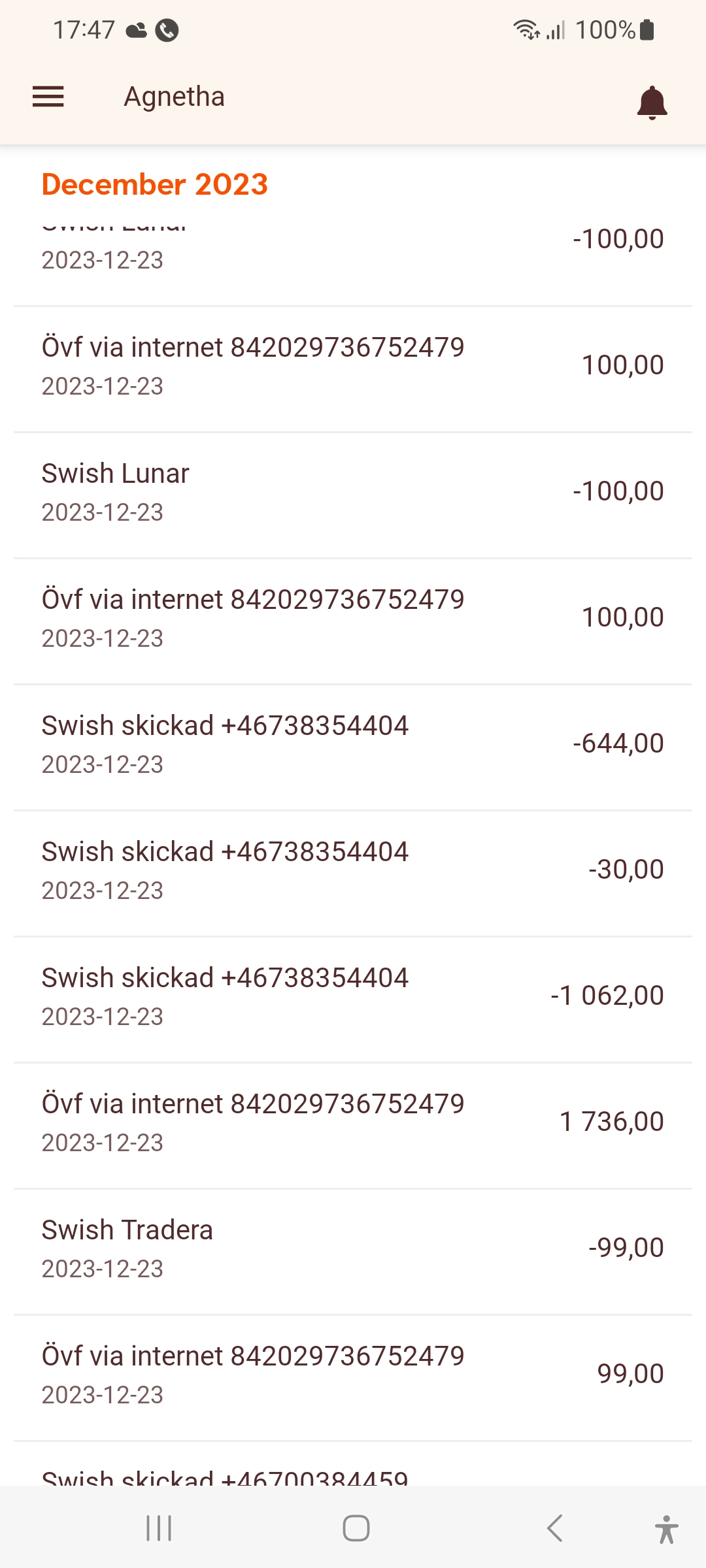Open the Övf via internet transaction of 1 736,00
706x1568 pixels.
pyautogui.click(x=353, y=1122)
